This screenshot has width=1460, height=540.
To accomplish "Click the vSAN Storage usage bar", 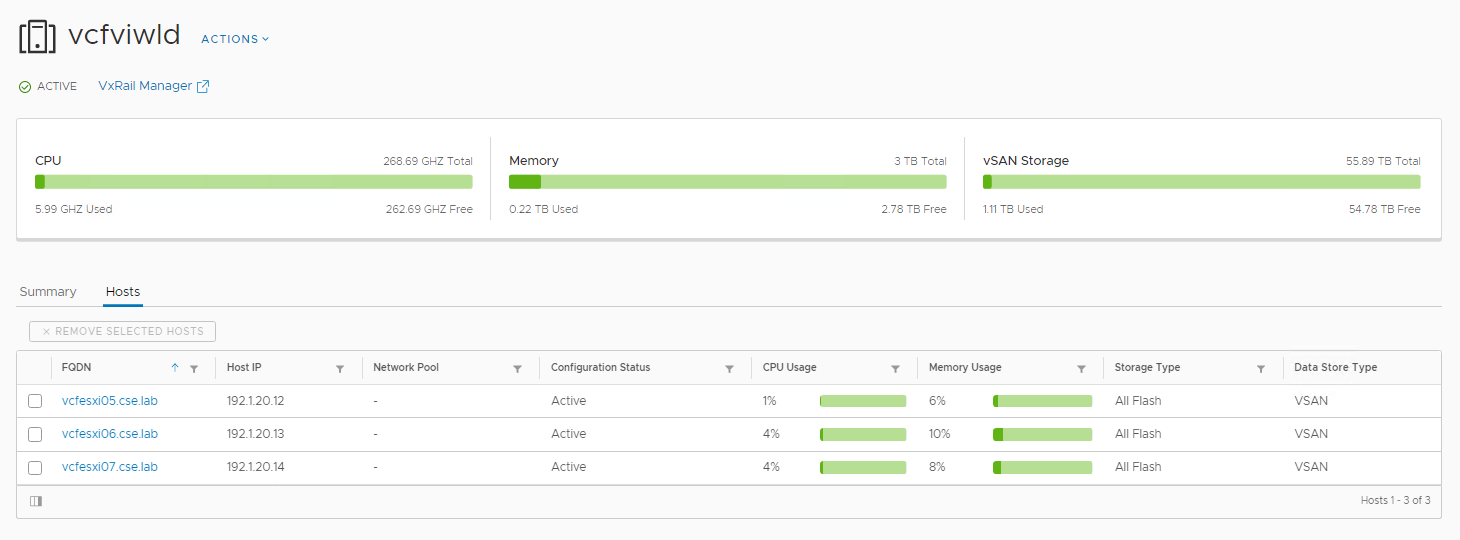I will (1201, 182).
